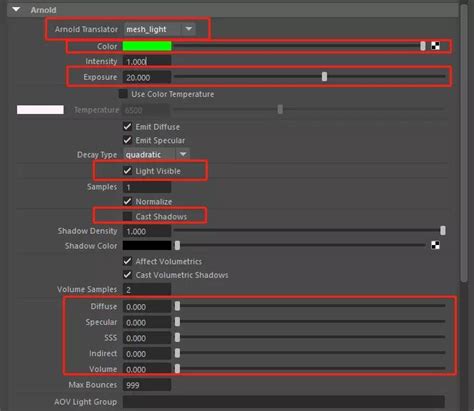Click the black Shadow Color swatch
Viewport: 474px width, 411px height.
click(x=147, y=246)
